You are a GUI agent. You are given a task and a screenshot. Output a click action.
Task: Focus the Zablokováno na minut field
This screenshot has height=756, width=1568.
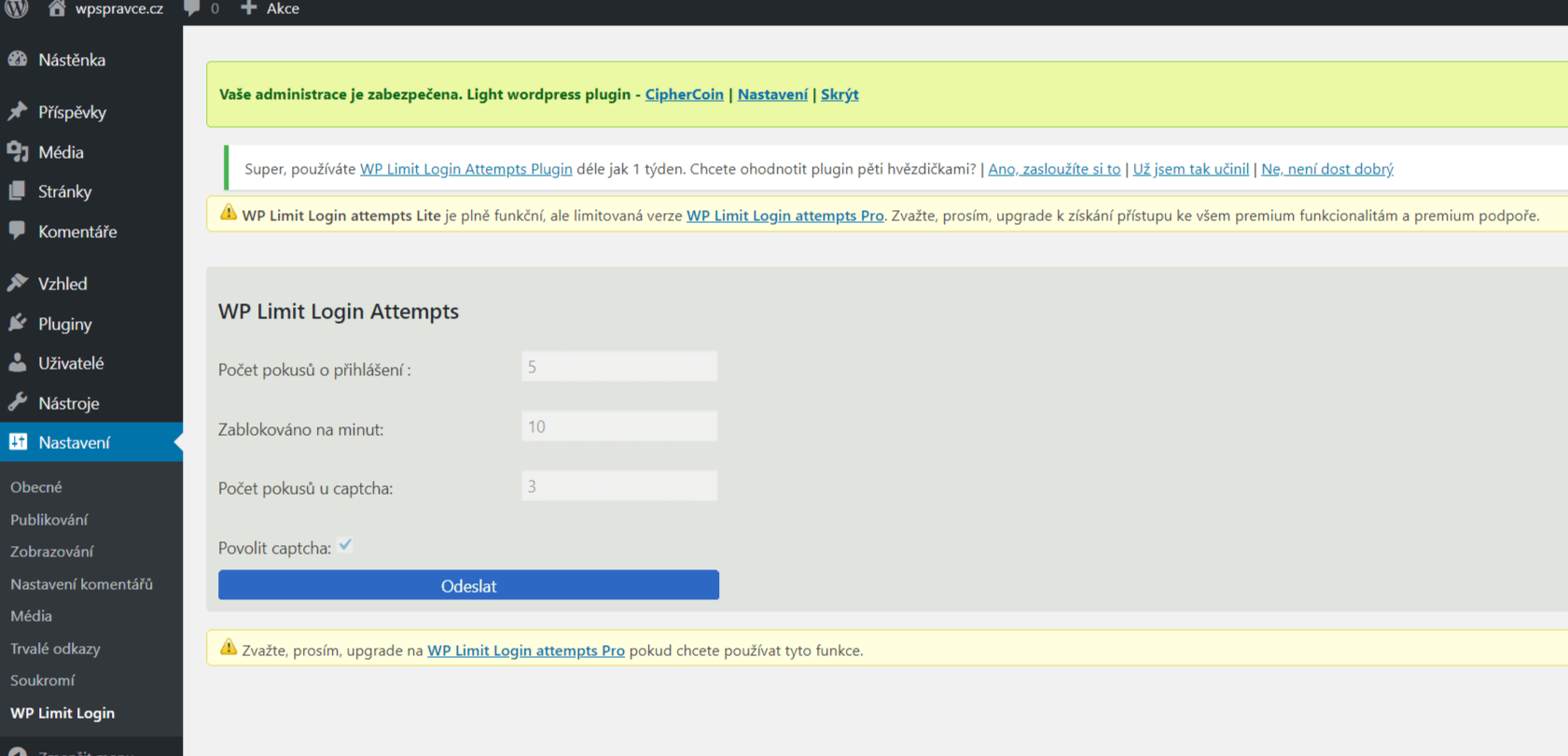click(x=619, y=427)
